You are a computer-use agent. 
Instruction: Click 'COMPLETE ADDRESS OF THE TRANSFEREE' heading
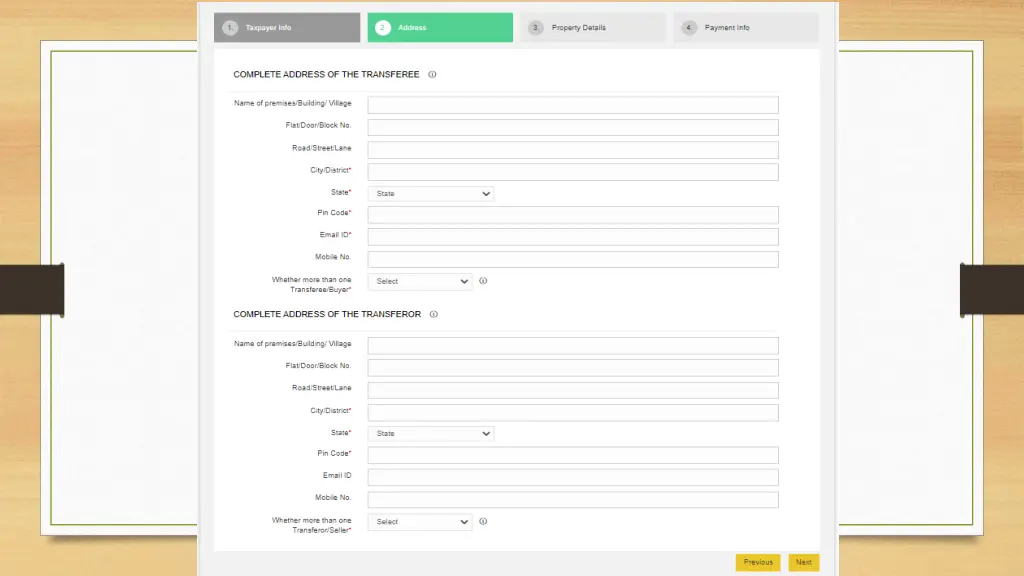tap(326, 74)
